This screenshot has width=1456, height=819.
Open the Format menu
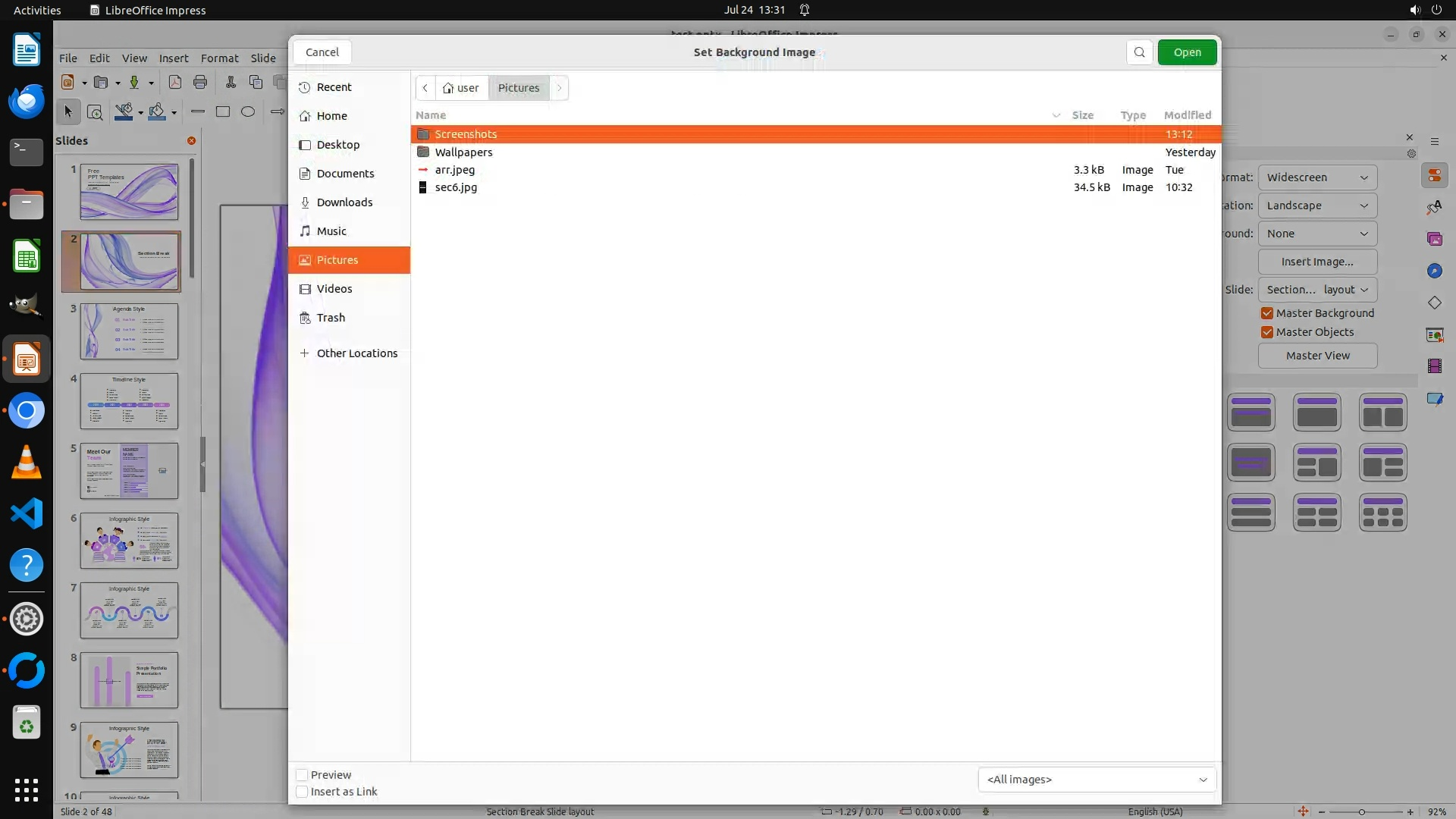[219, 58]
